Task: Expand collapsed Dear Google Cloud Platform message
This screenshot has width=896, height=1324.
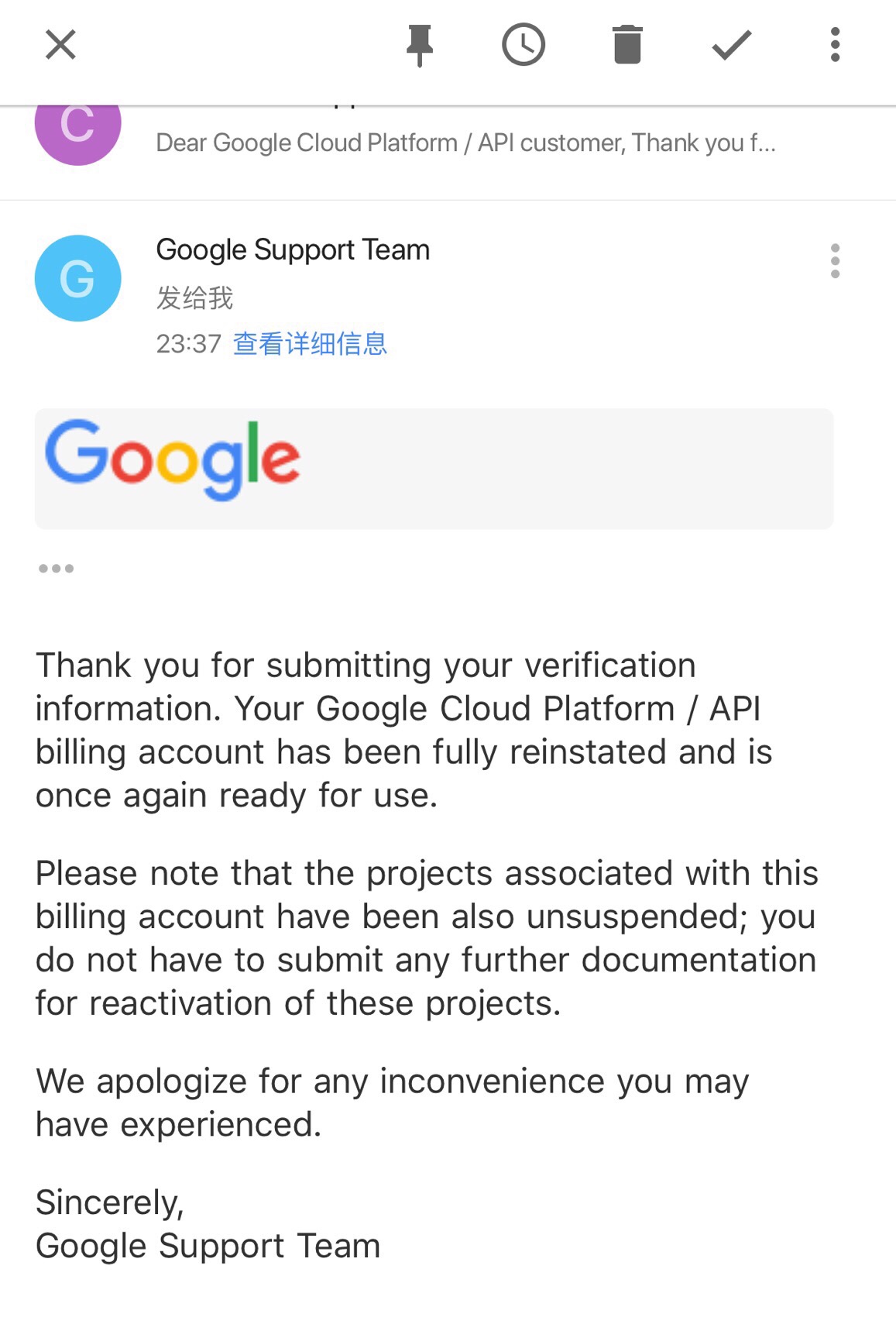Action: pos(465,143)
